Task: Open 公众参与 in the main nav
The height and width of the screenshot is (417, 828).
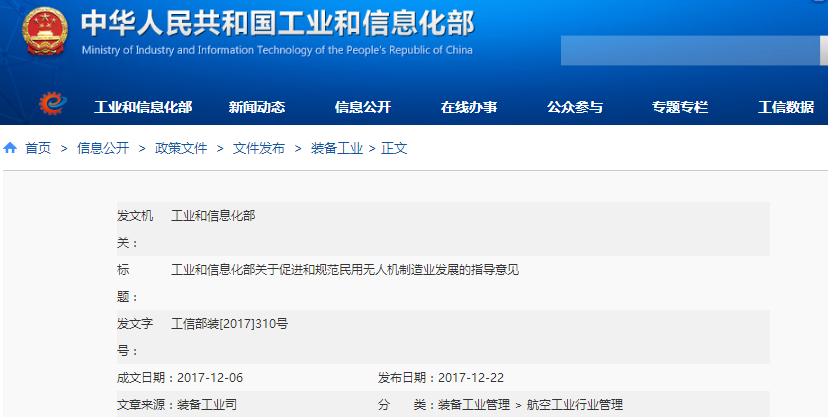Action: pyautogui.click(x=575, y=107)
